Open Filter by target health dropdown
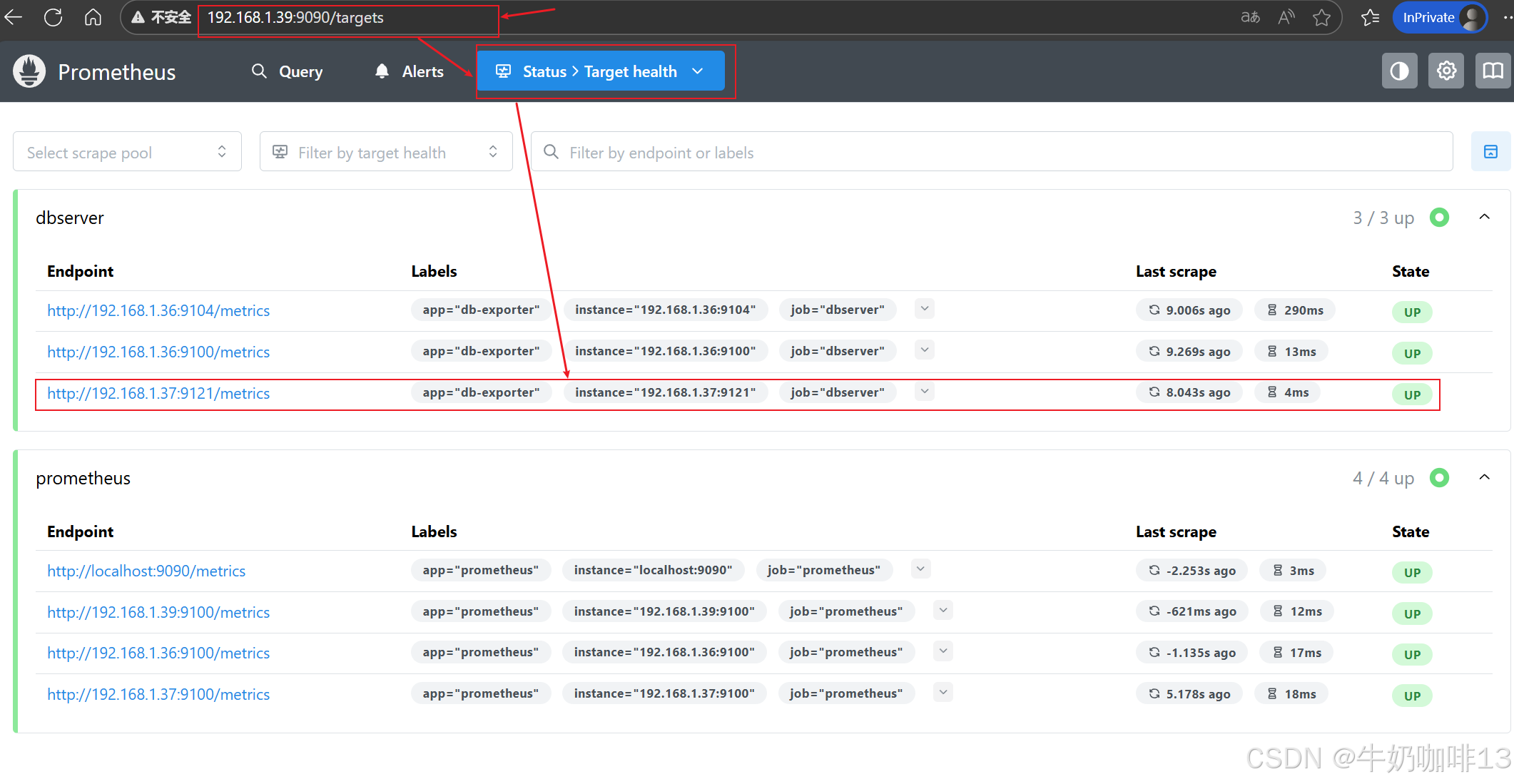Viewport: 1514px width, 784px height. point(386,152)
